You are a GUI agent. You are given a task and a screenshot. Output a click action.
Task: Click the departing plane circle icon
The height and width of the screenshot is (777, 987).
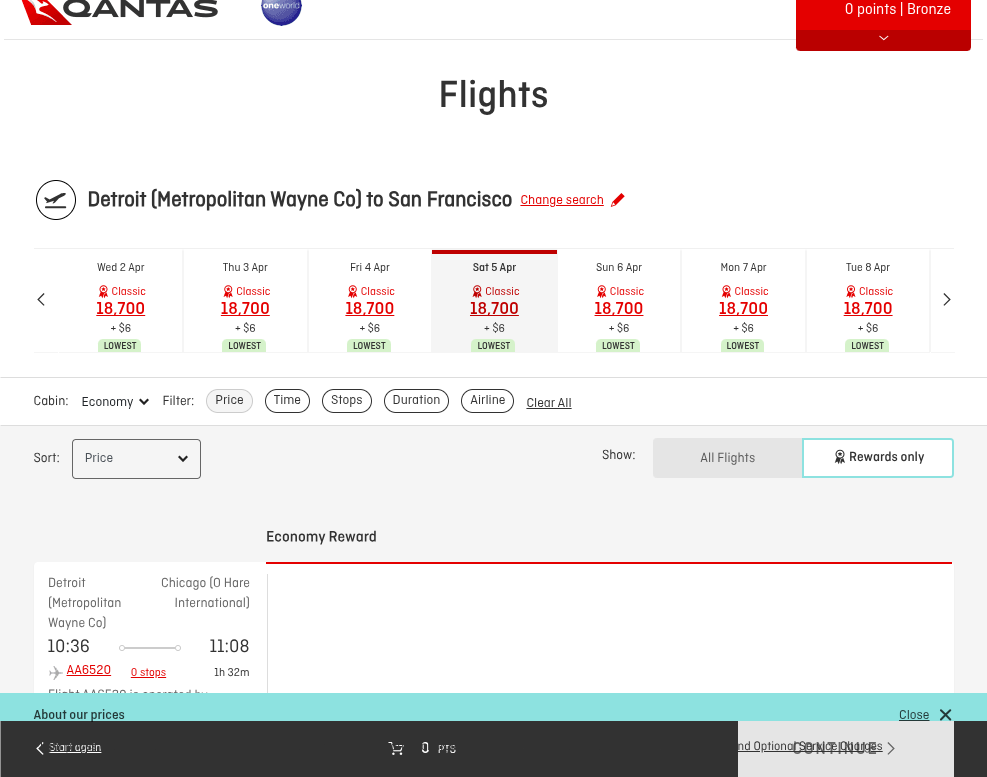56,200
